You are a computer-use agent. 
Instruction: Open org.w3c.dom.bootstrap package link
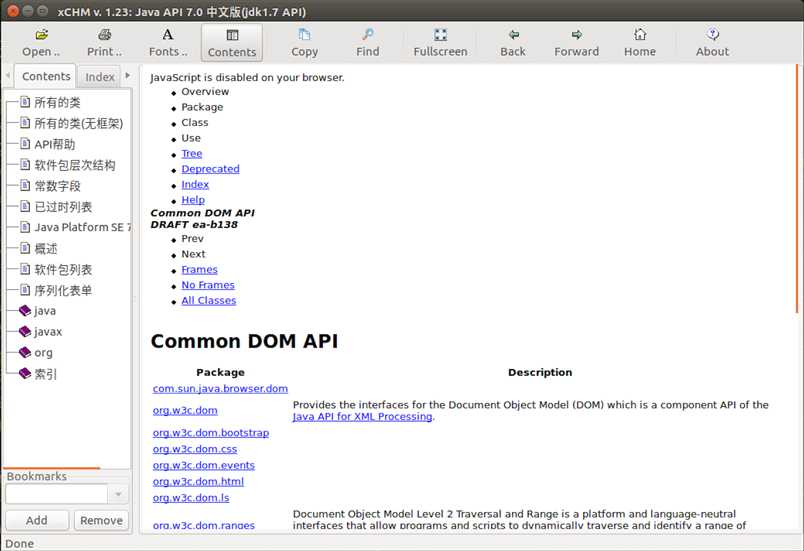[211, 433]
